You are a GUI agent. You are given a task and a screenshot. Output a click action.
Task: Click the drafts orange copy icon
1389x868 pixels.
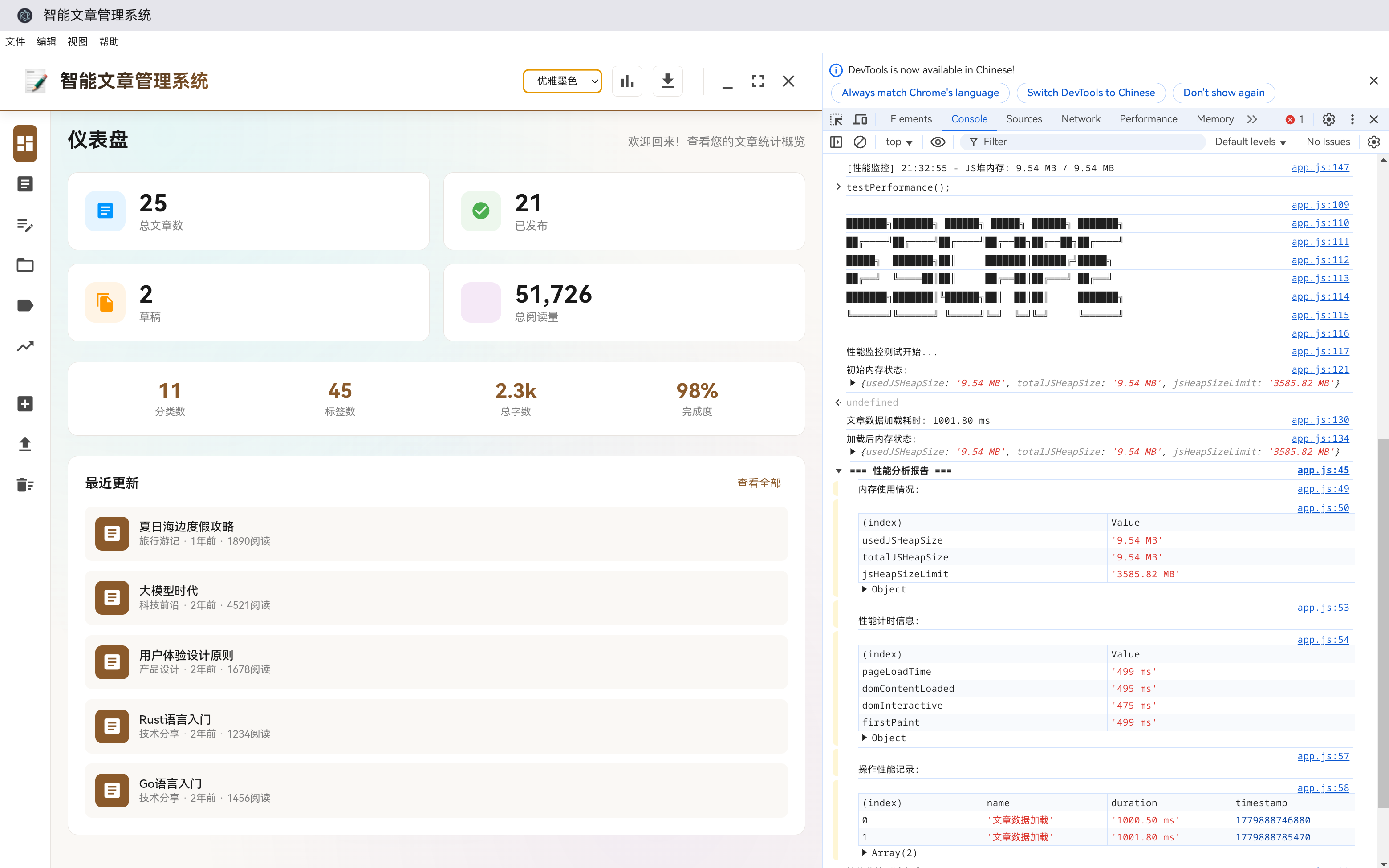click(105, 302)
